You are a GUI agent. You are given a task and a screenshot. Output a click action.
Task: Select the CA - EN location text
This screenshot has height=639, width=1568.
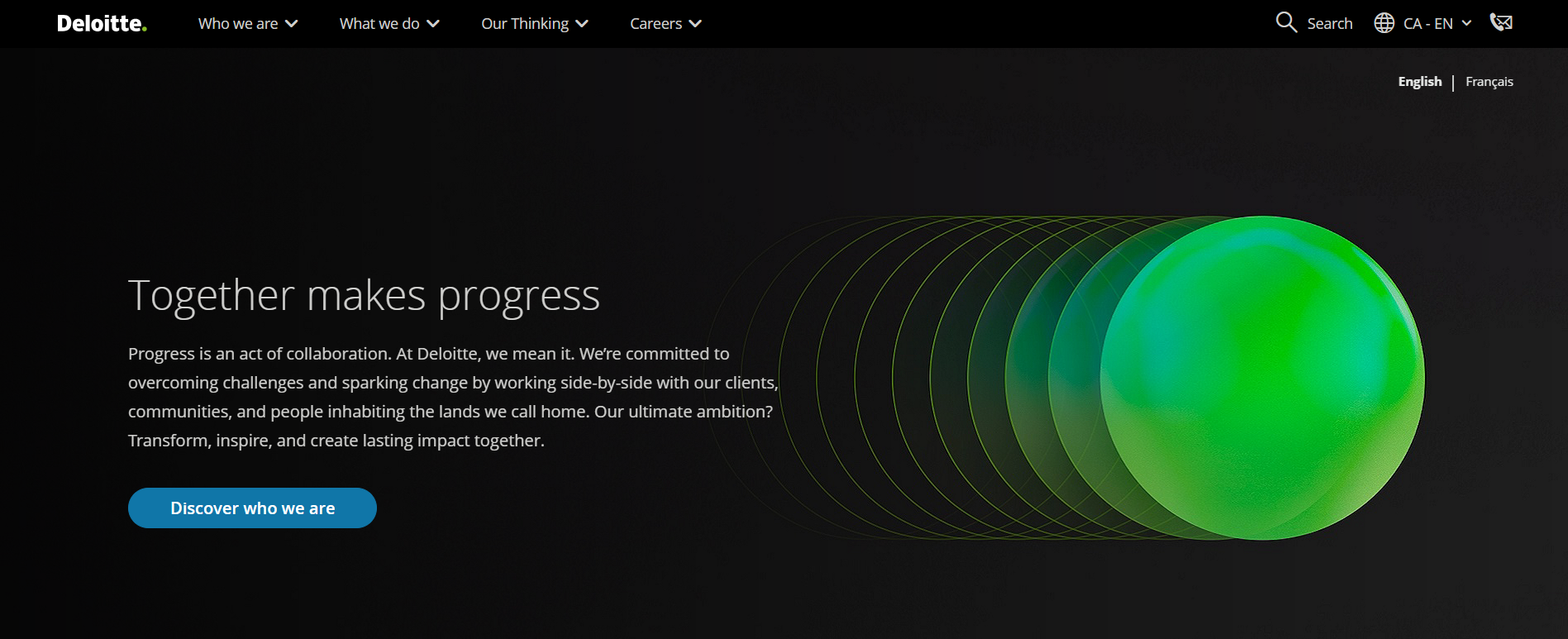pyautogui.click(x=1428, y=24)
